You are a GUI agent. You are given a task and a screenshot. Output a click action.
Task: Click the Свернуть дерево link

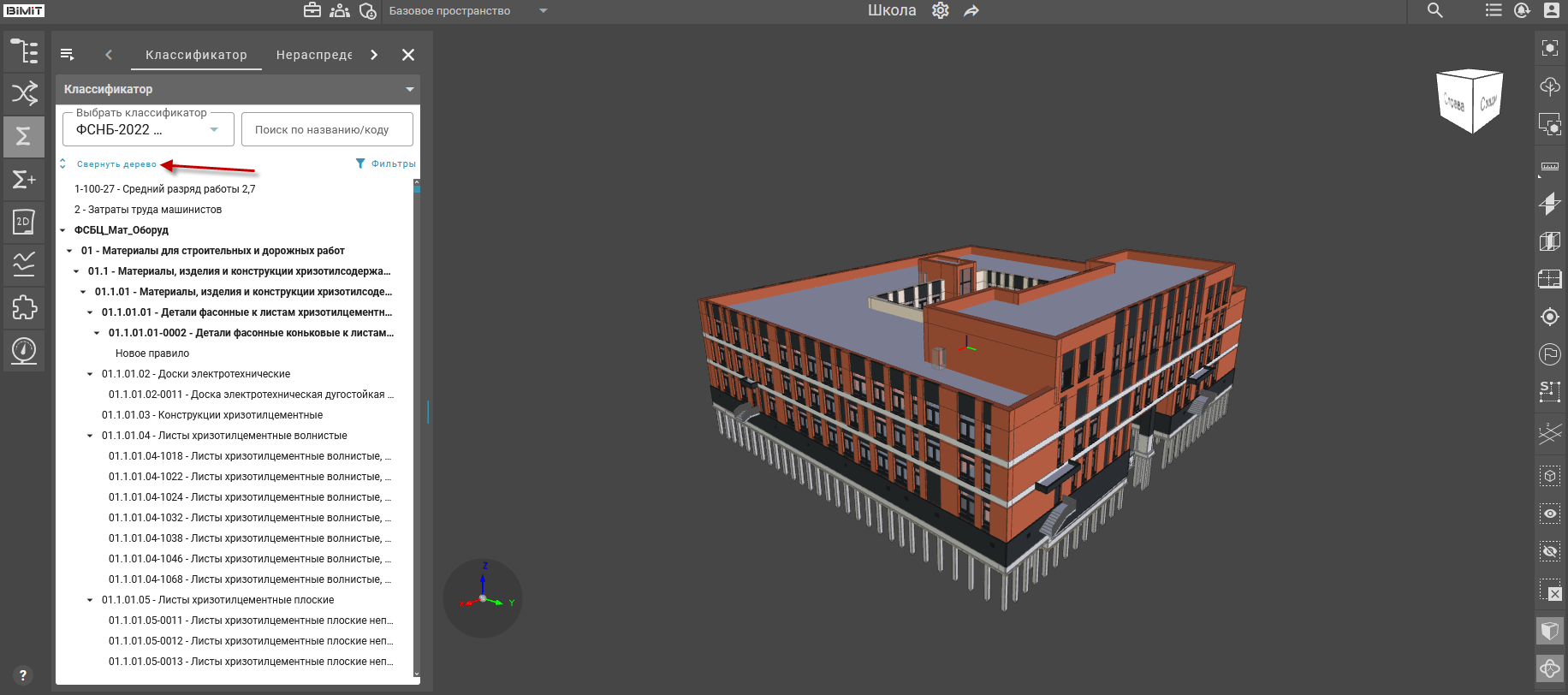[116, 164]
